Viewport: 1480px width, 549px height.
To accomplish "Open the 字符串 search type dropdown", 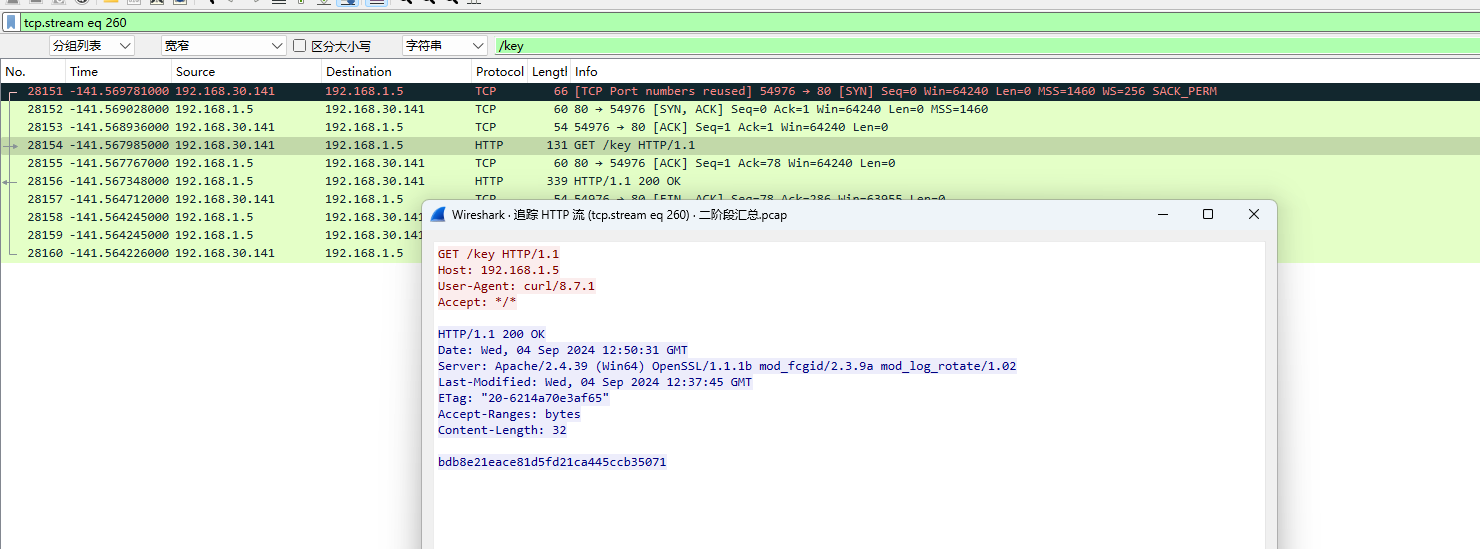I will [x=445, y=46].
